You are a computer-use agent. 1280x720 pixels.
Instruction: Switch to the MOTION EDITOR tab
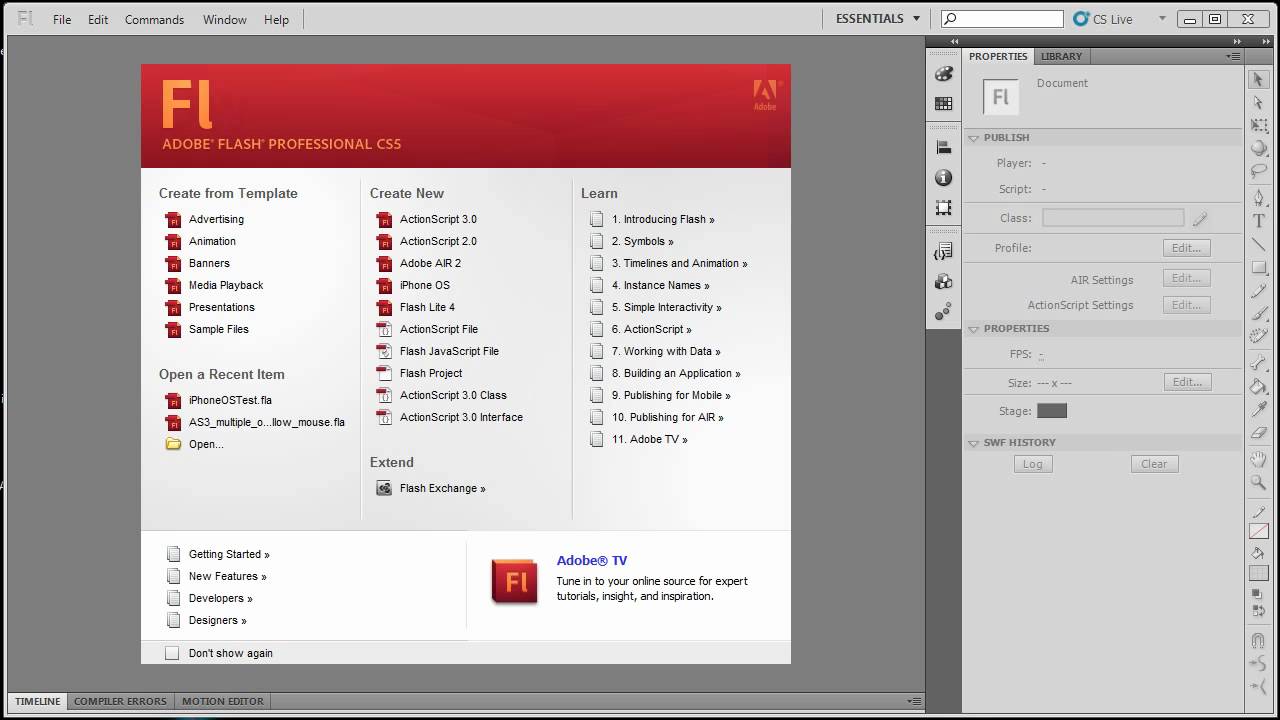click(223, 701)
